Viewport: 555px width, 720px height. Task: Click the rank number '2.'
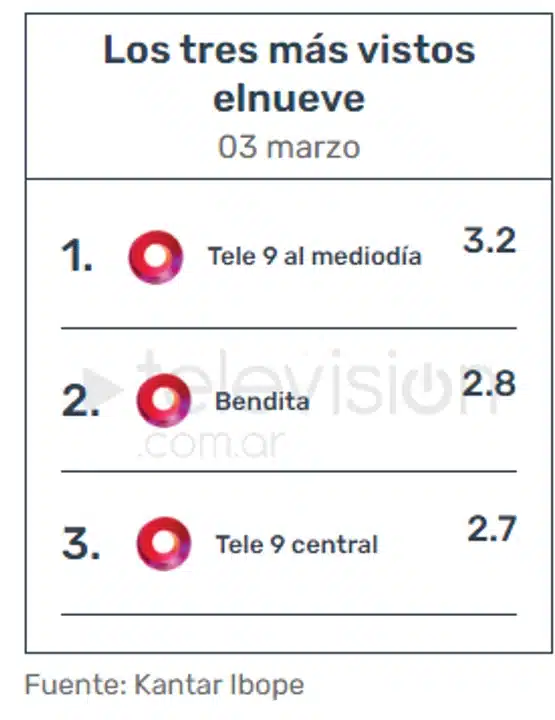click(x=81, y=400)
